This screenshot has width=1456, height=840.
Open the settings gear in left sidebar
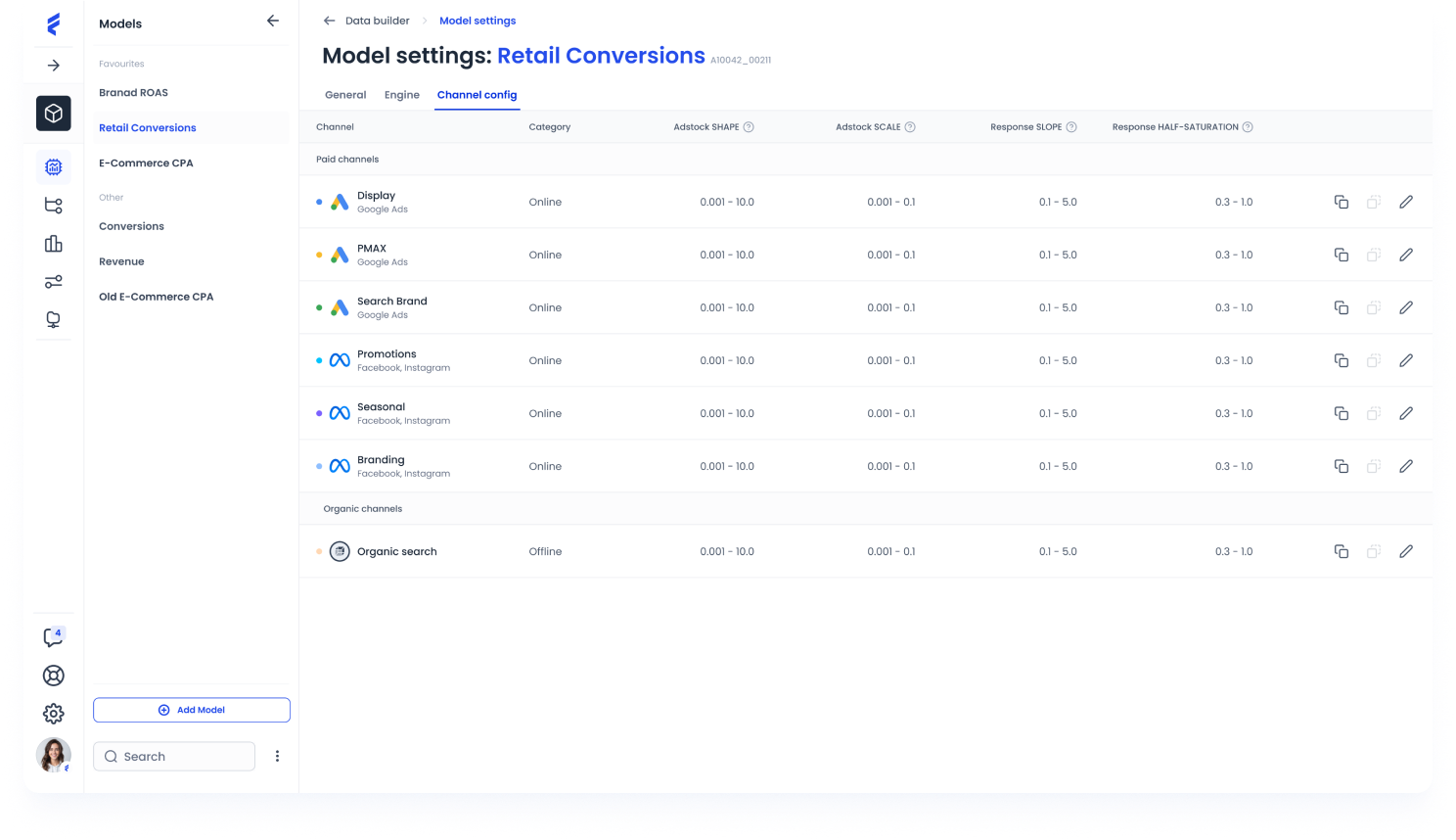pos(54,714)
